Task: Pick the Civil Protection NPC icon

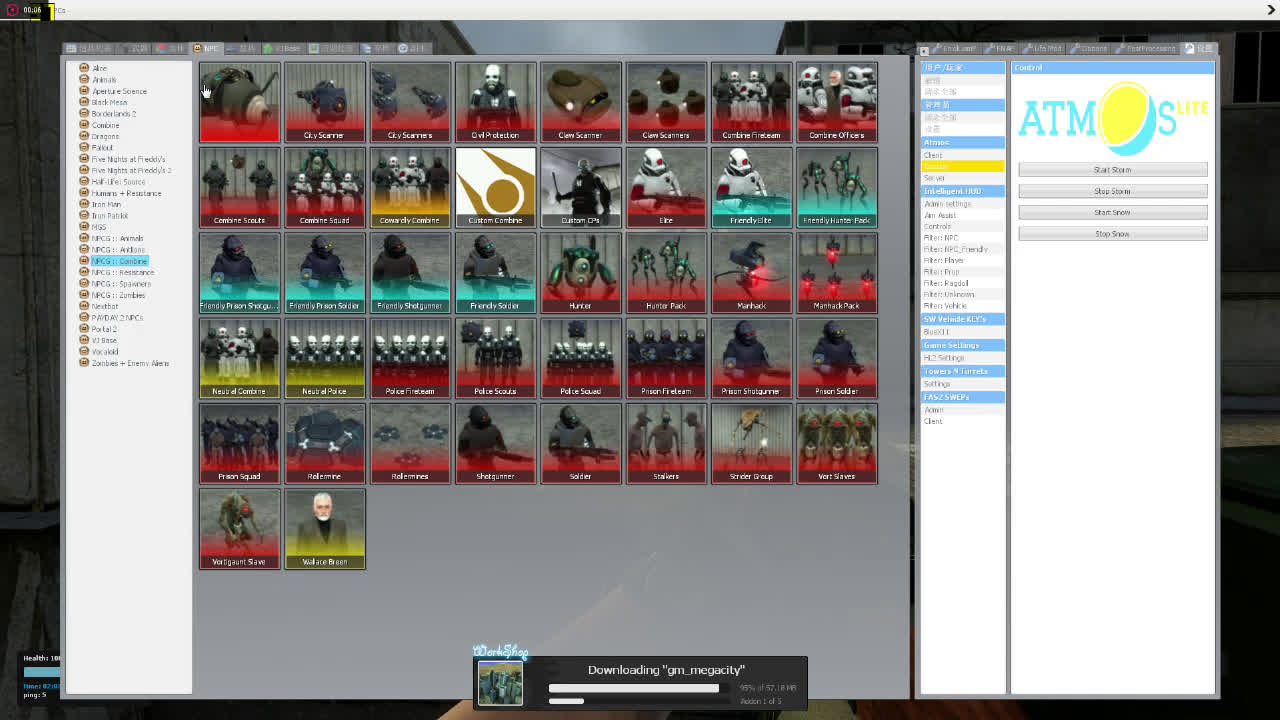Action: 495,102
